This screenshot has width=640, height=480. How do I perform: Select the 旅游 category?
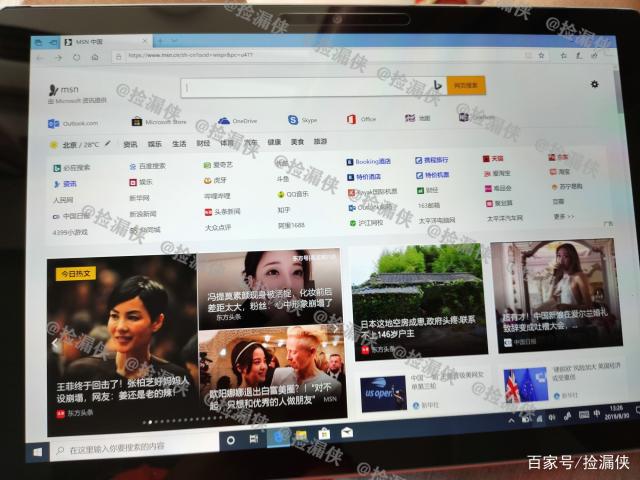pyautogui.click(x=320, y=141)
